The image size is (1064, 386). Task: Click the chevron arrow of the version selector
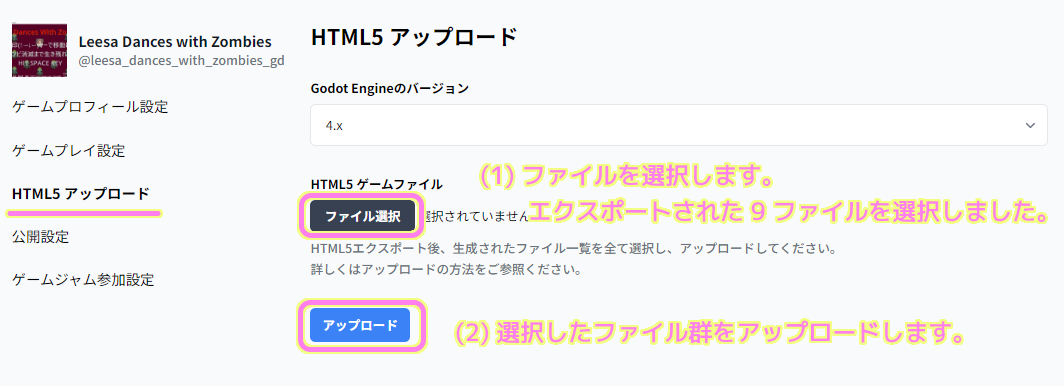click(1030, 126)
